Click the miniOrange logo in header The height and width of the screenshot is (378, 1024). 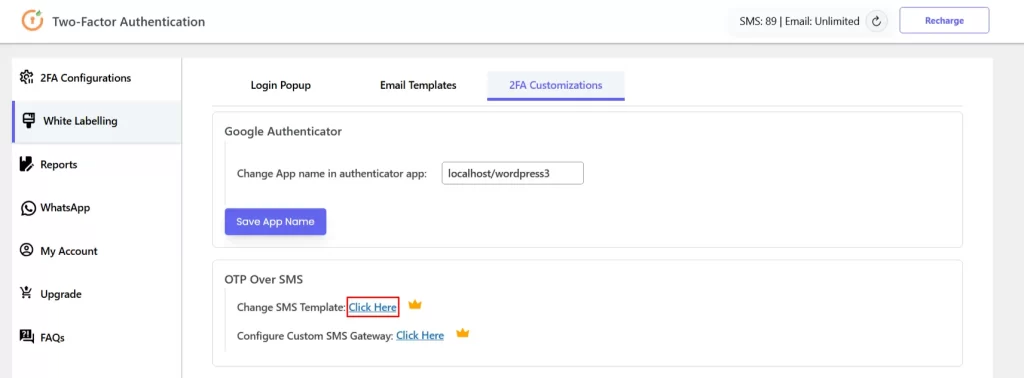click(x=32, y=21)
